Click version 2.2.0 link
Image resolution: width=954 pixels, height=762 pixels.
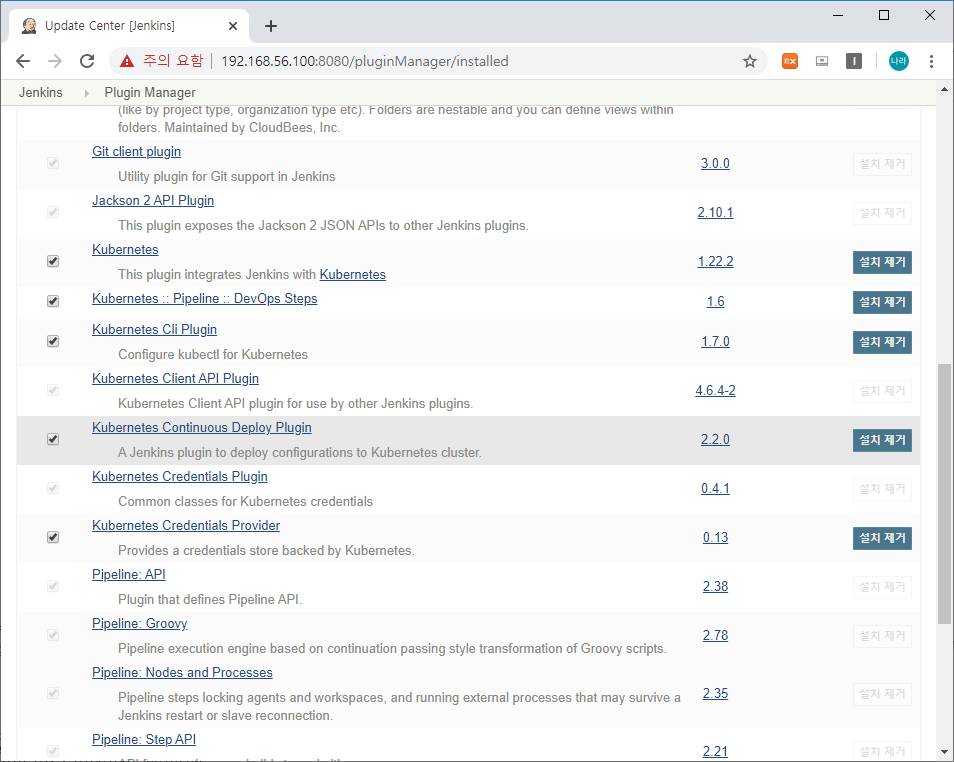coord(715,439)
